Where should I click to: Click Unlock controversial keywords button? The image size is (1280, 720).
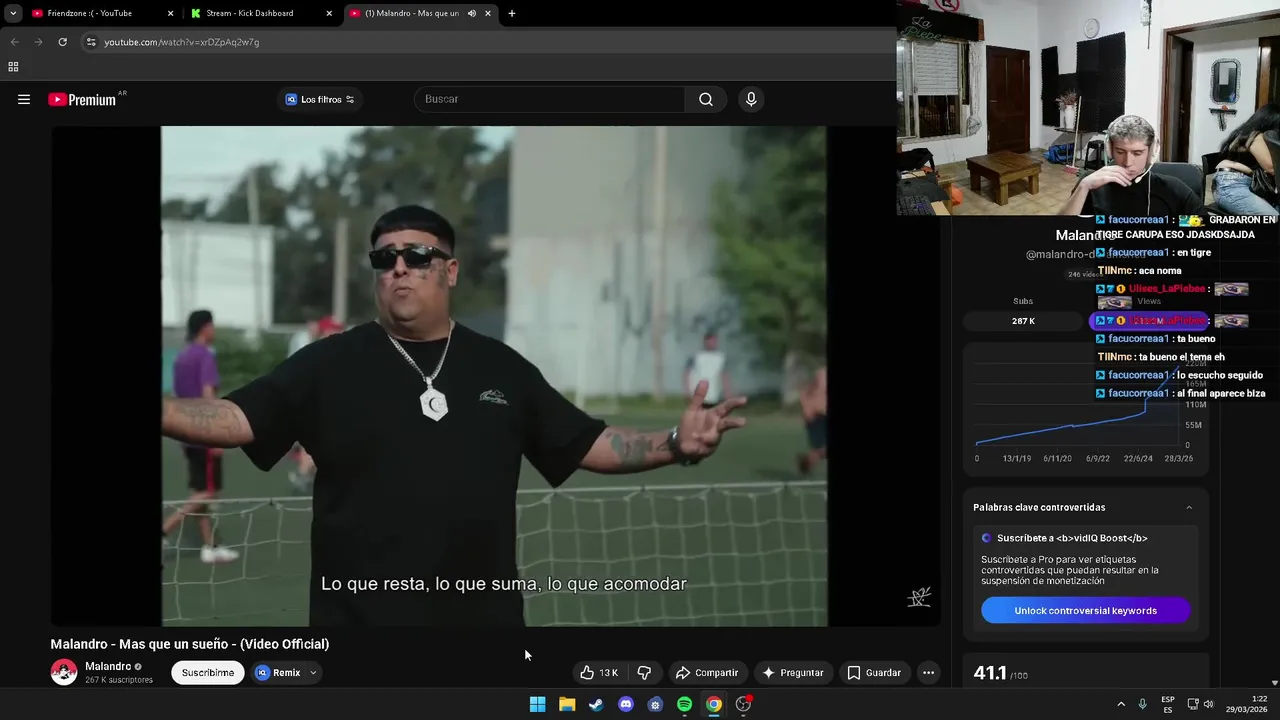click(1085, 611)
